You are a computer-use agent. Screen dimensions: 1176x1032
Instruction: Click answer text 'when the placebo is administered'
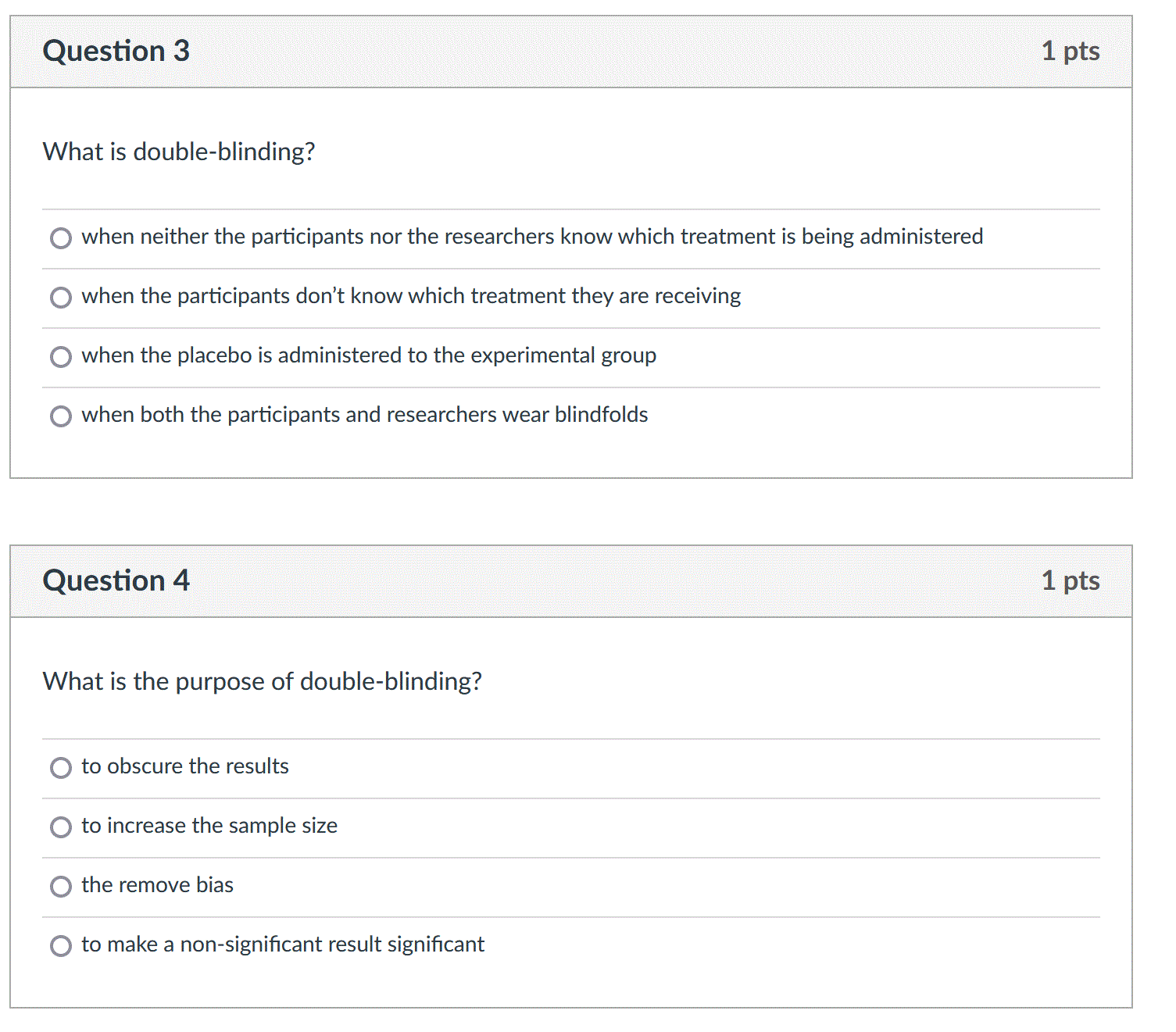pyautogui.click(x=369, y=355)
